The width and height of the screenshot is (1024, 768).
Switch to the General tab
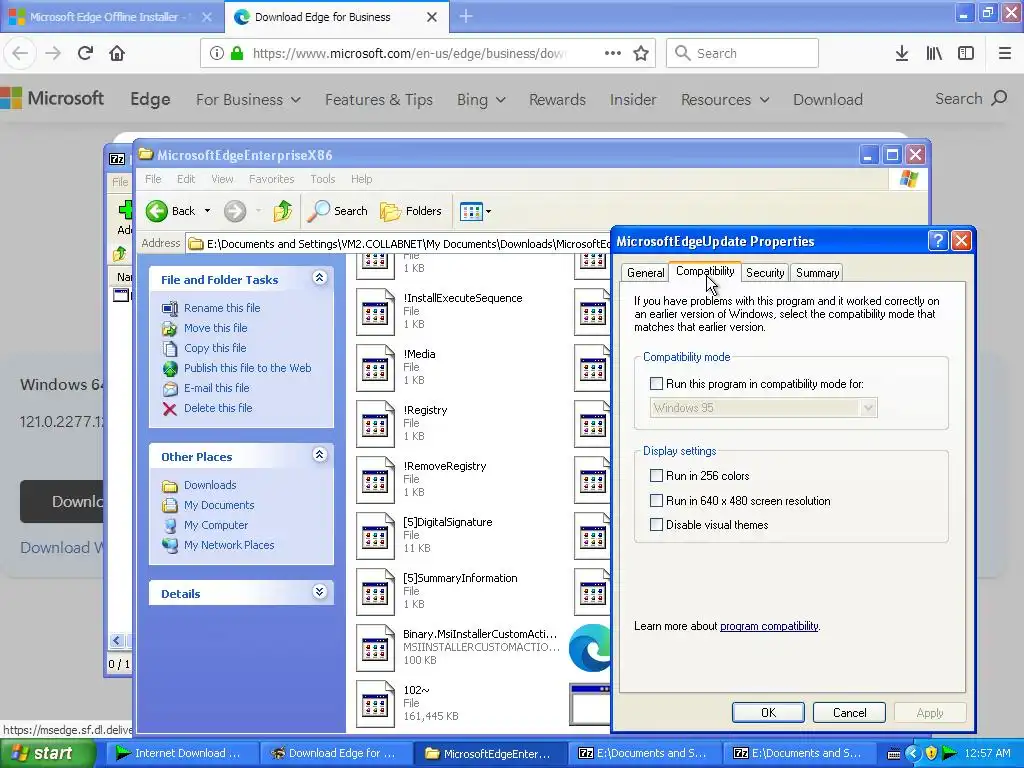click(x=645, y=273)
